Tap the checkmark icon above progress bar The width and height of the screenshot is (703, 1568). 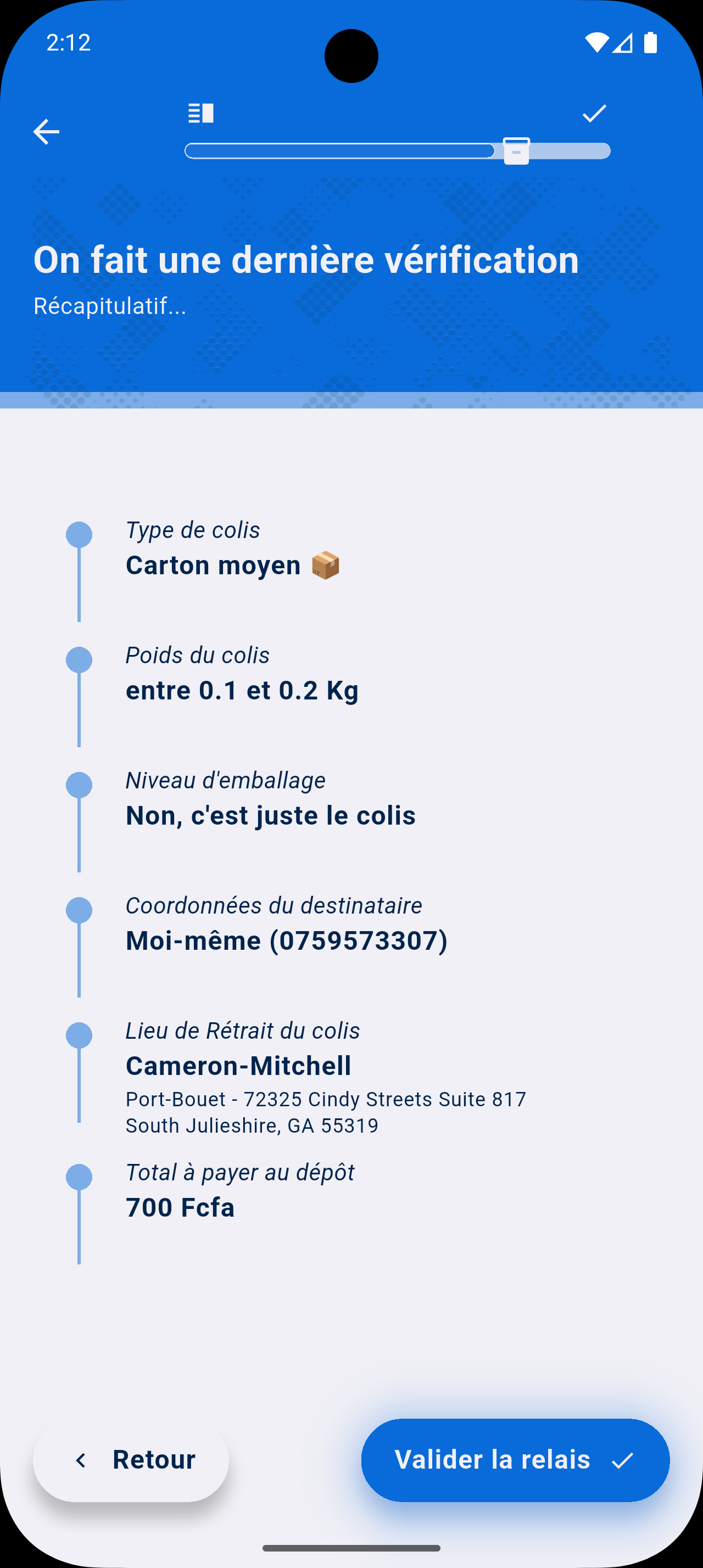pos(594,113)
